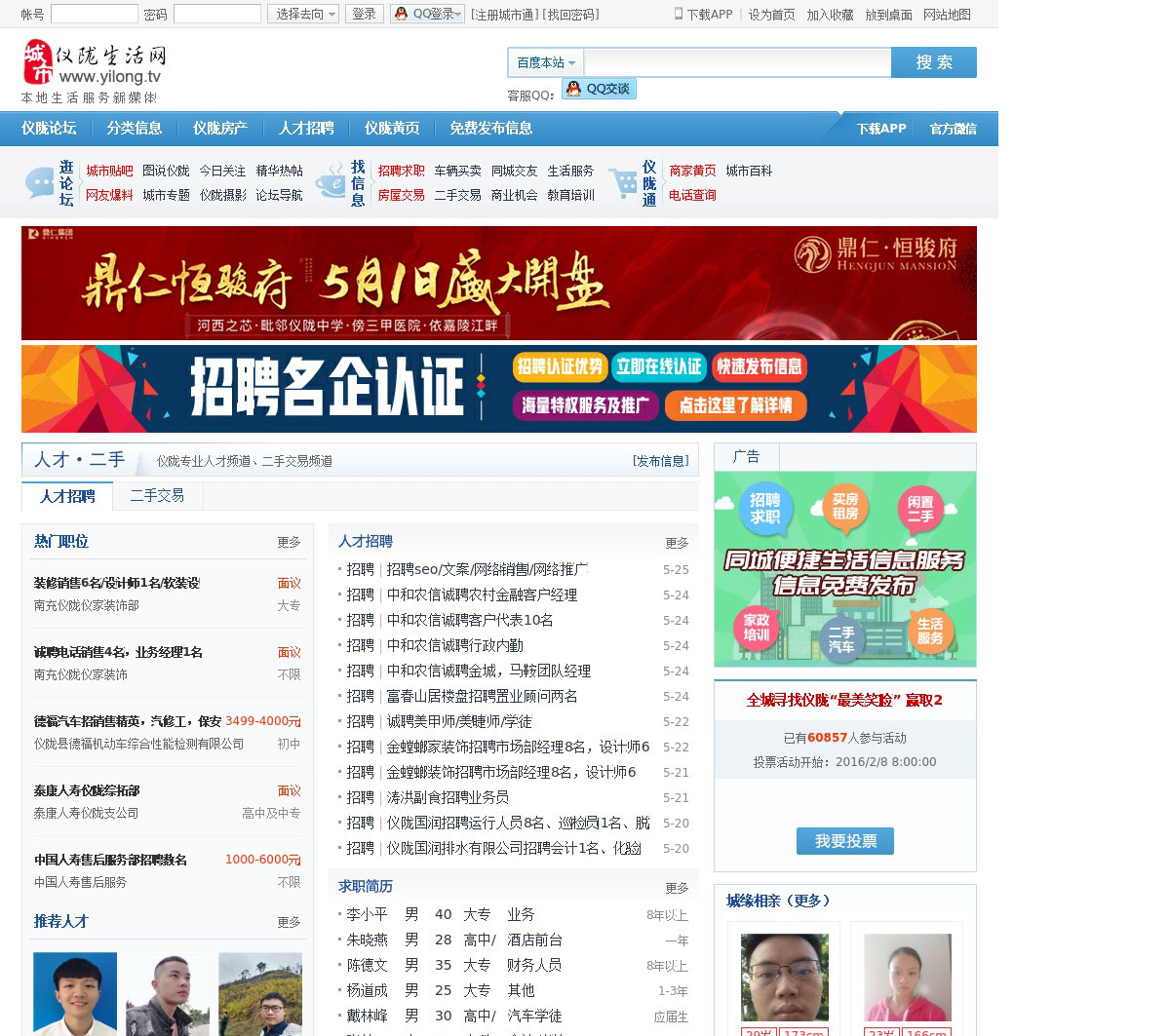Image resolution: width=1170 pixels, height=1036 pixels.
Task: Open the 免费发布信息 menu item
Action: tap(490, 129)
